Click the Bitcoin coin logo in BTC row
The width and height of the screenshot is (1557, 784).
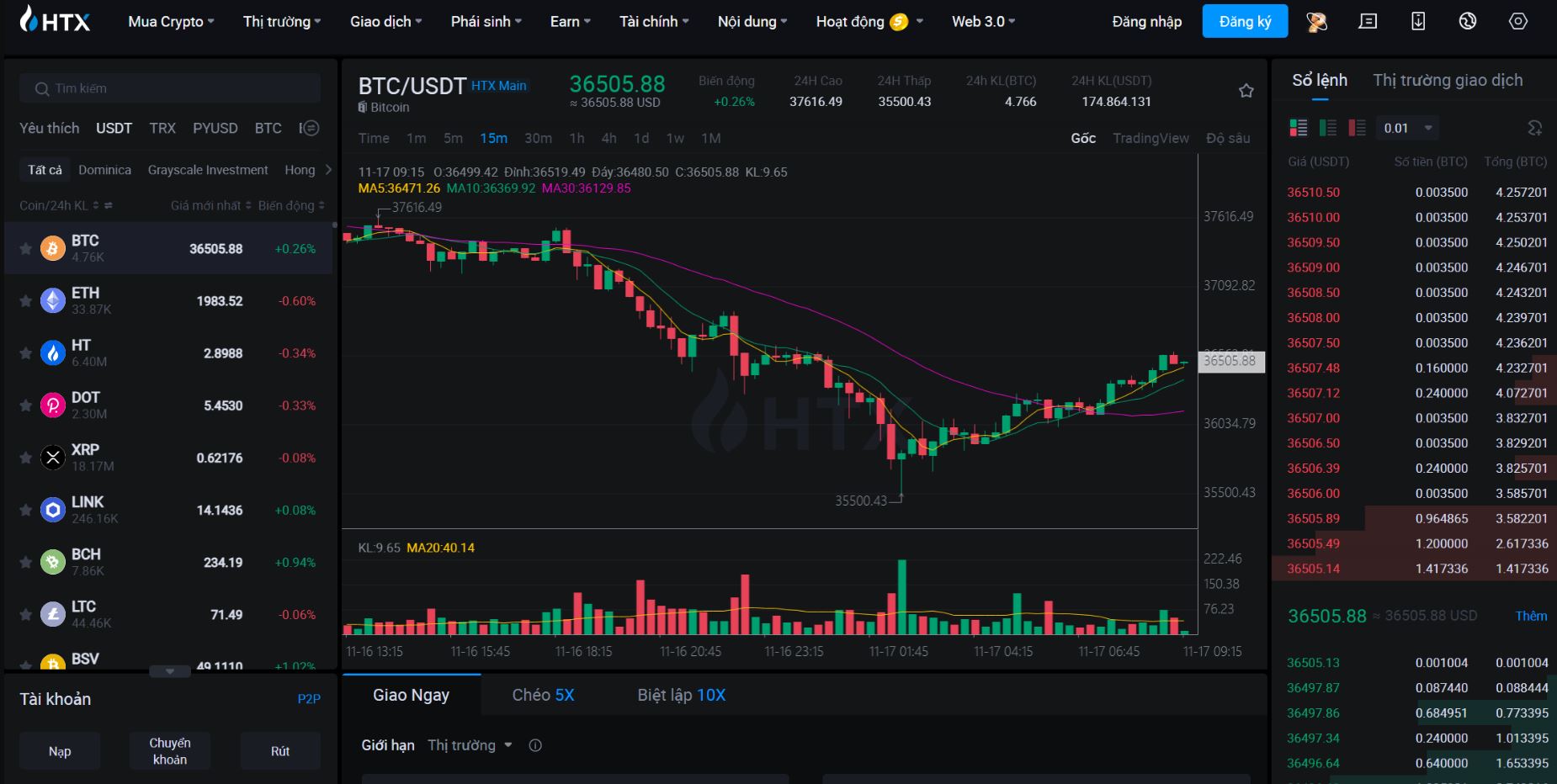tap(53, 248)
